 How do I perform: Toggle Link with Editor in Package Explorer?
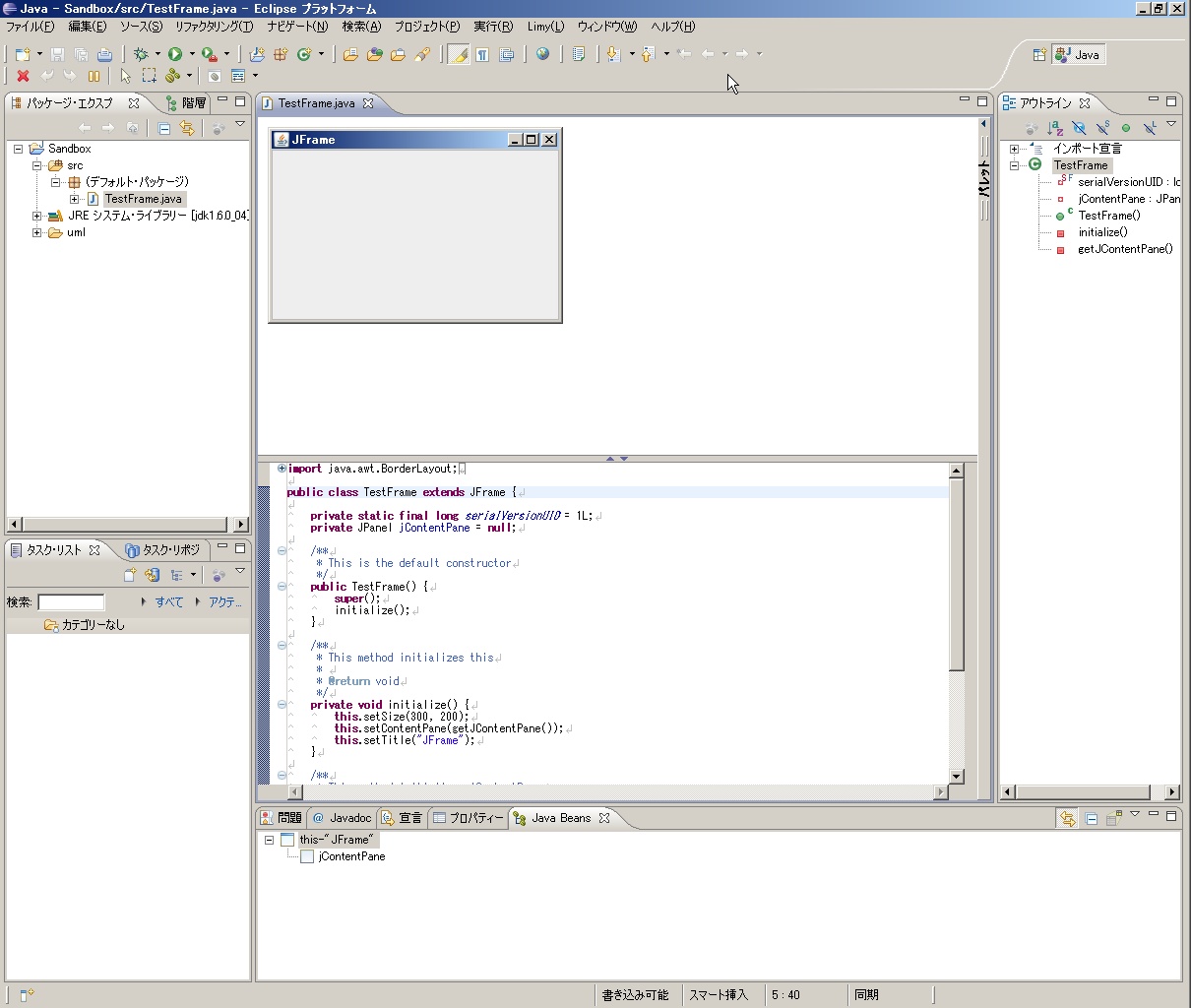tap(187, 128)
